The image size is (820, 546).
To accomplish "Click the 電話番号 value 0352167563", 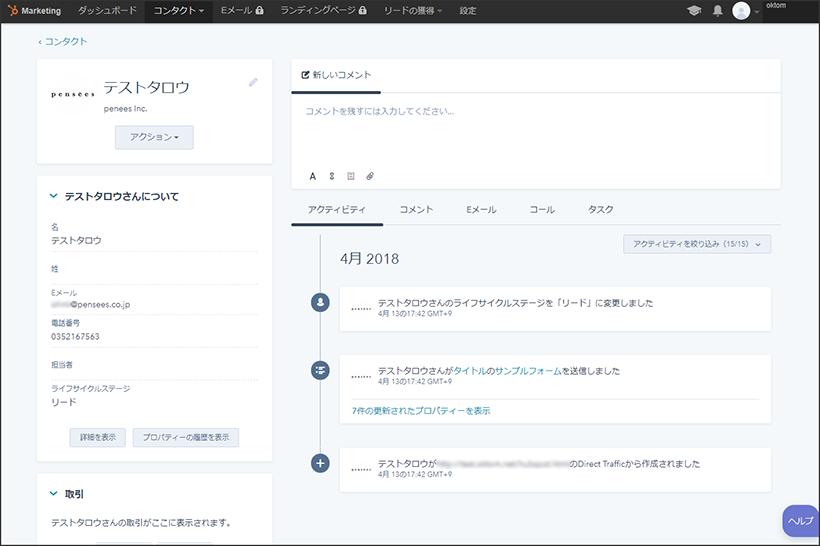I will point(75,336).
